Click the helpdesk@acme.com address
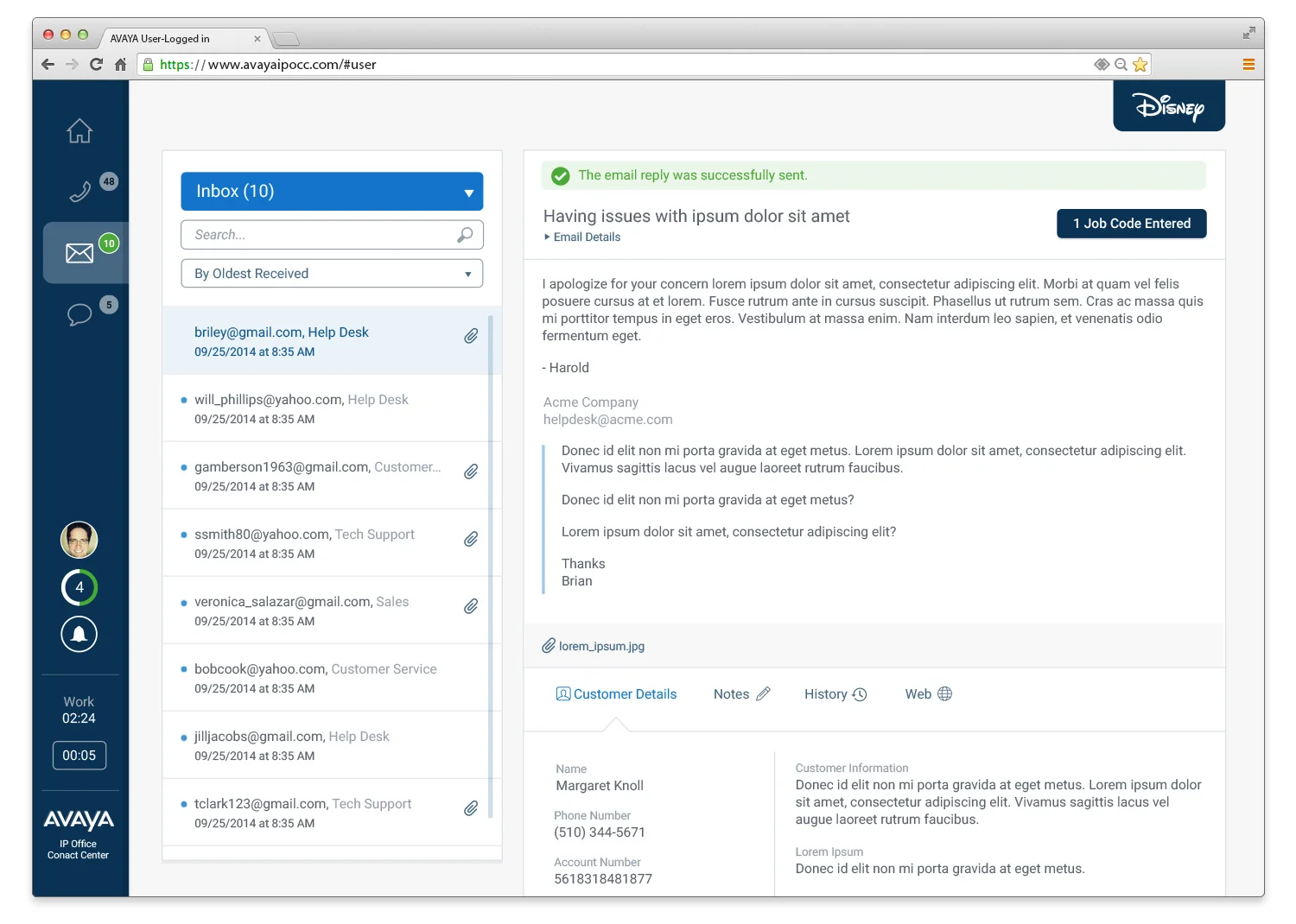Image resolution: width=1296 pixels, height=924 pixels. click(x=608, y=420)
